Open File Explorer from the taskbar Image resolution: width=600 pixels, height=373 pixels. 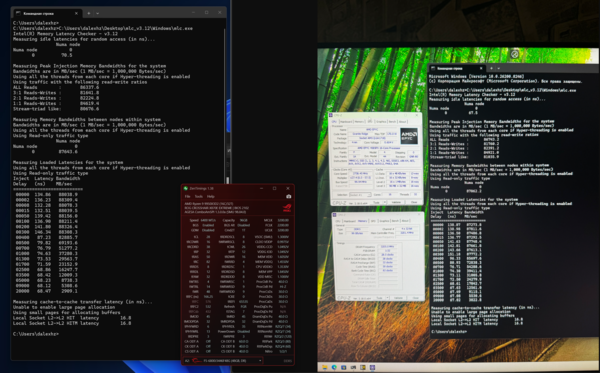(324, 368)
